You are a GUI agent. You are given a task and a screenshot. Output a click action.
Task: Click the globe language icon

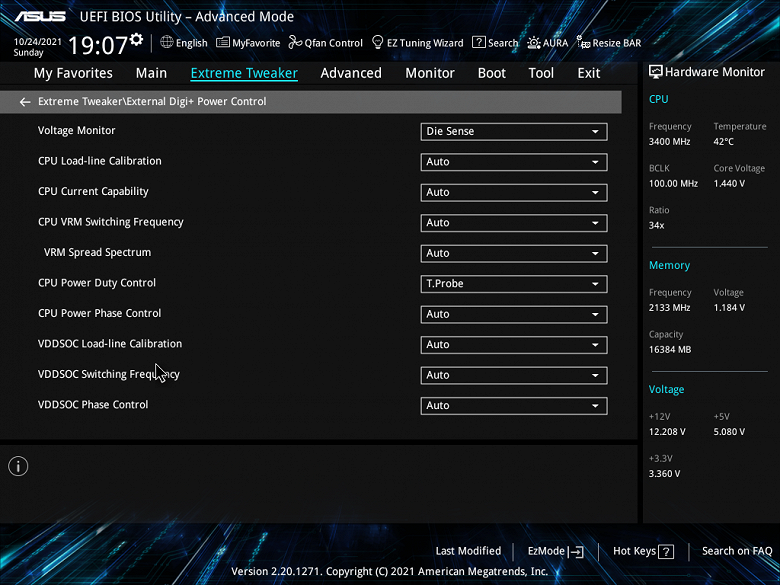(167, 42)
